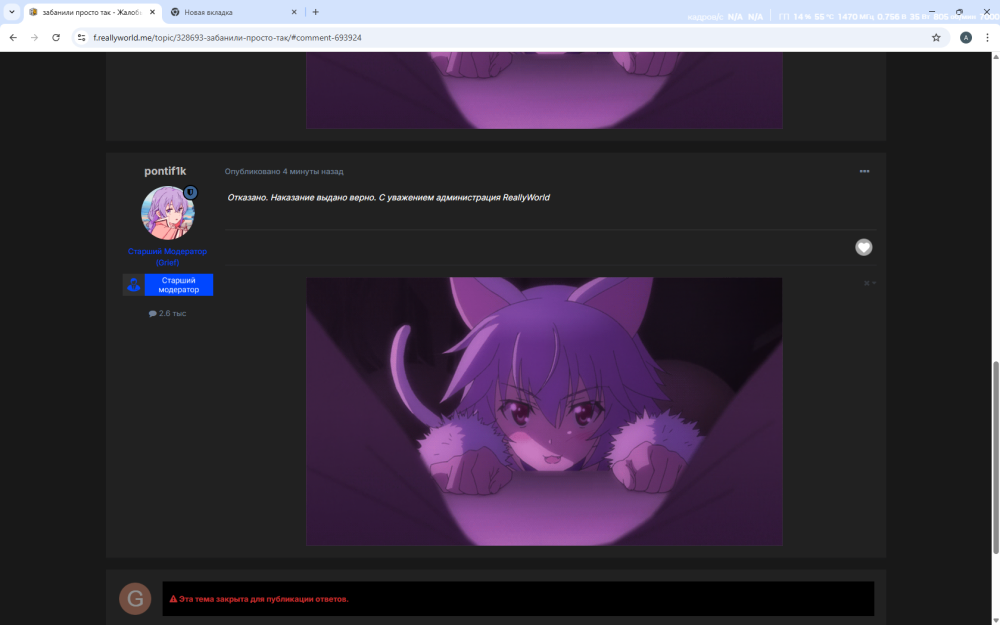Open the pontif1k username profile link
1000x625 pixels.
[165, 171]
